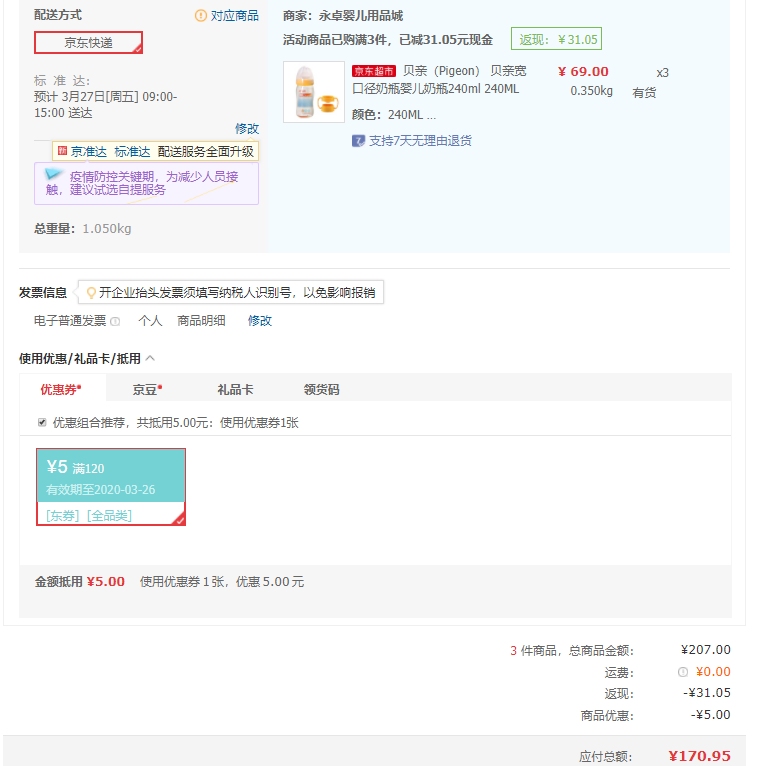Click the lightbulb icon in invoice tip

[x=91, y=293]
